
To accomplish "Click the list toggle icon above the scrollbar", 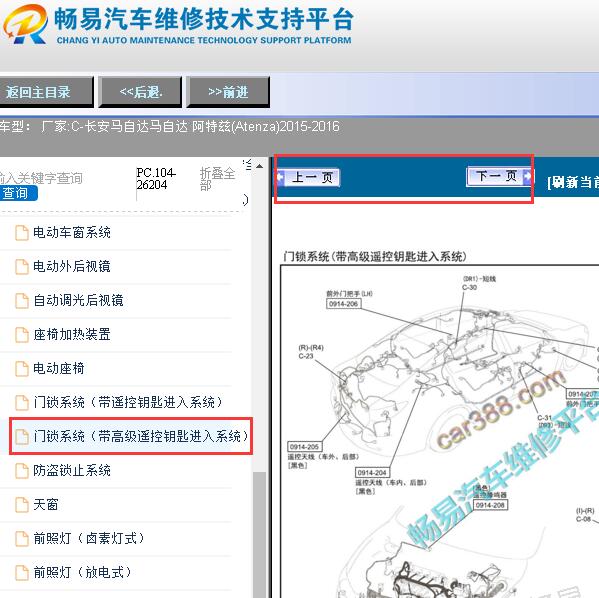I will click(248, 165).
